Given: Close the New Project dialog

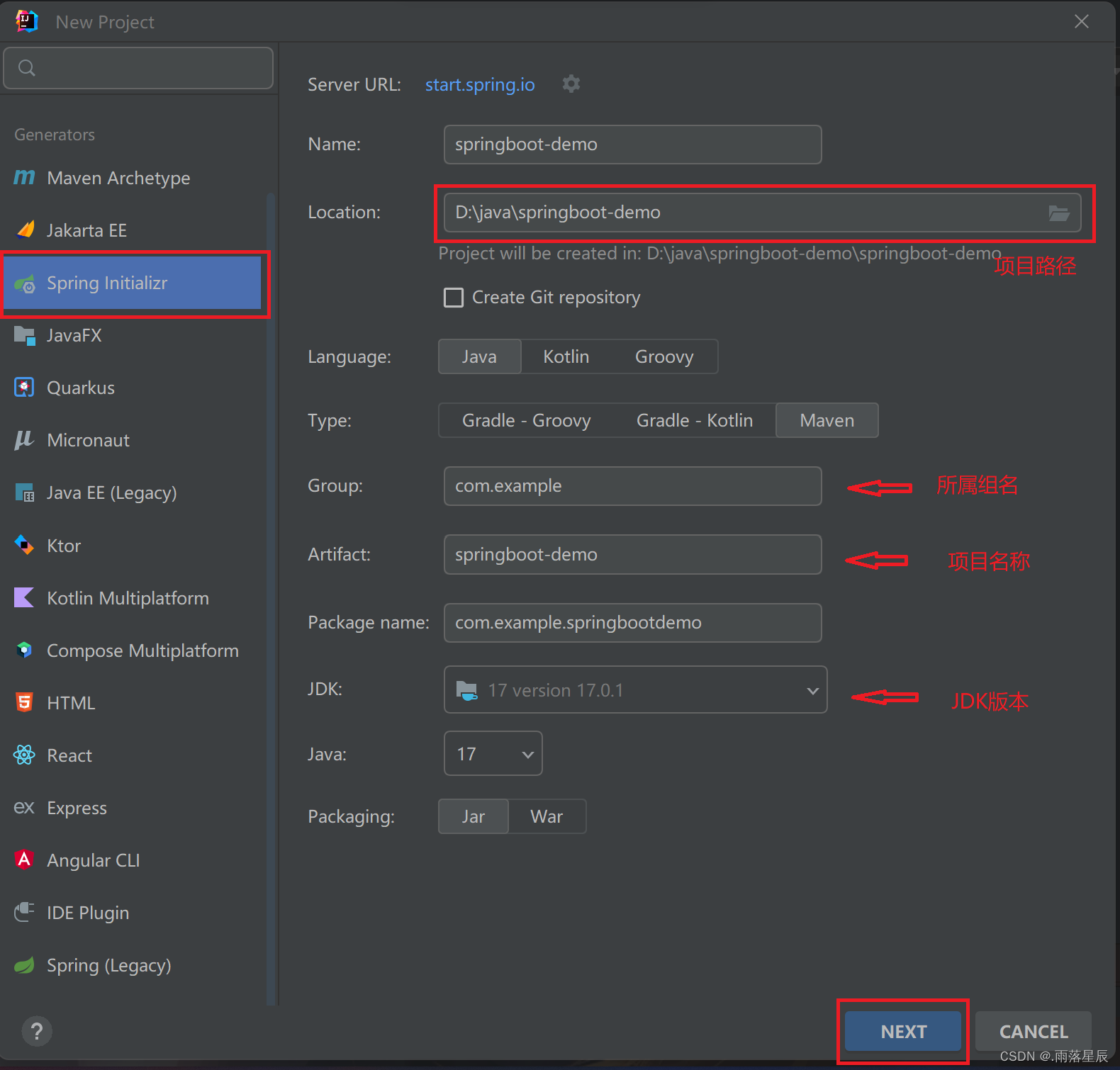Looking at the screenshot, I should pos(1082,21).
